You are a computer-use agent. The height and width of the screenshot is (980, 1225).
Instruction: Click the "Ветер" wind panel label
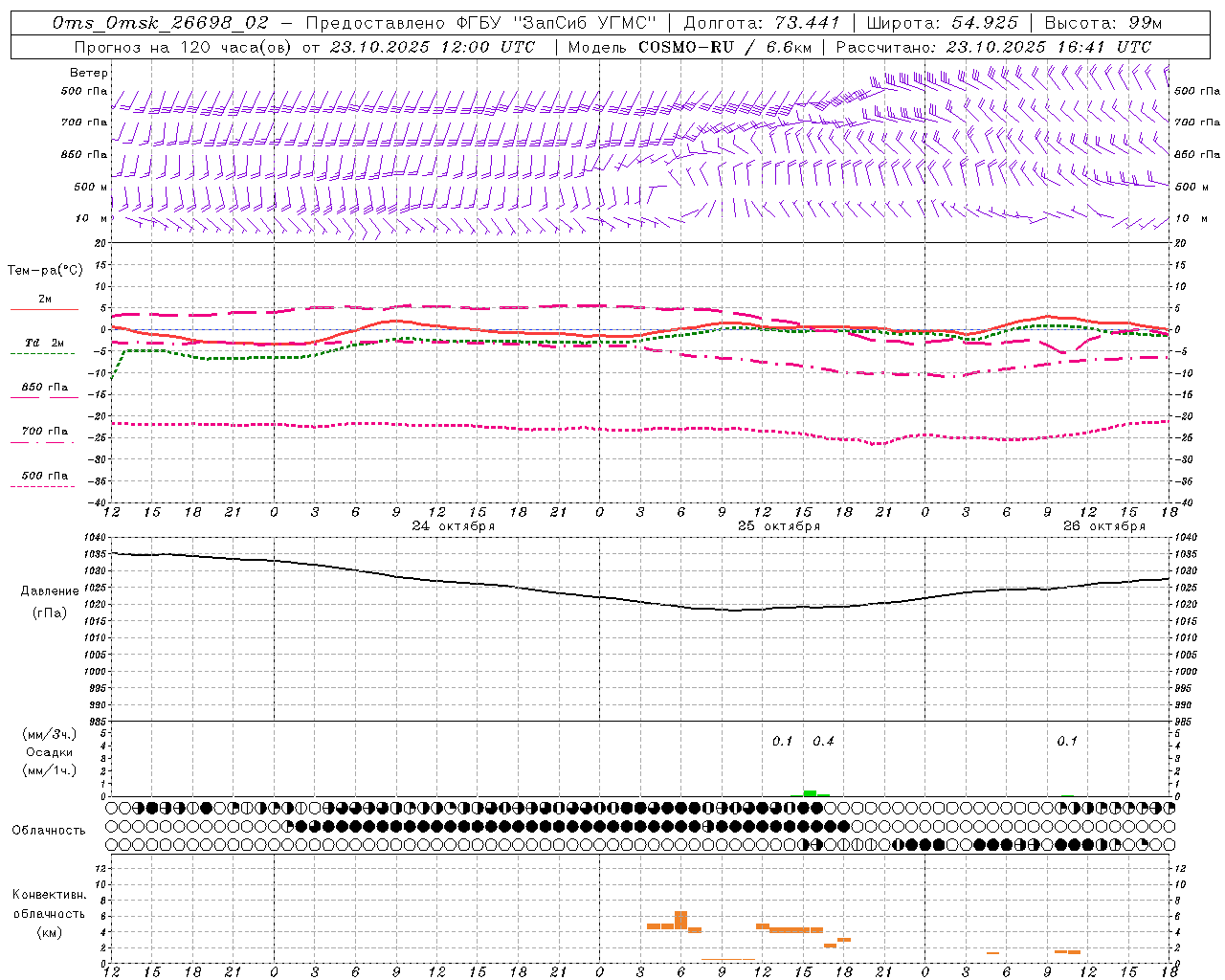pos(89,73)
